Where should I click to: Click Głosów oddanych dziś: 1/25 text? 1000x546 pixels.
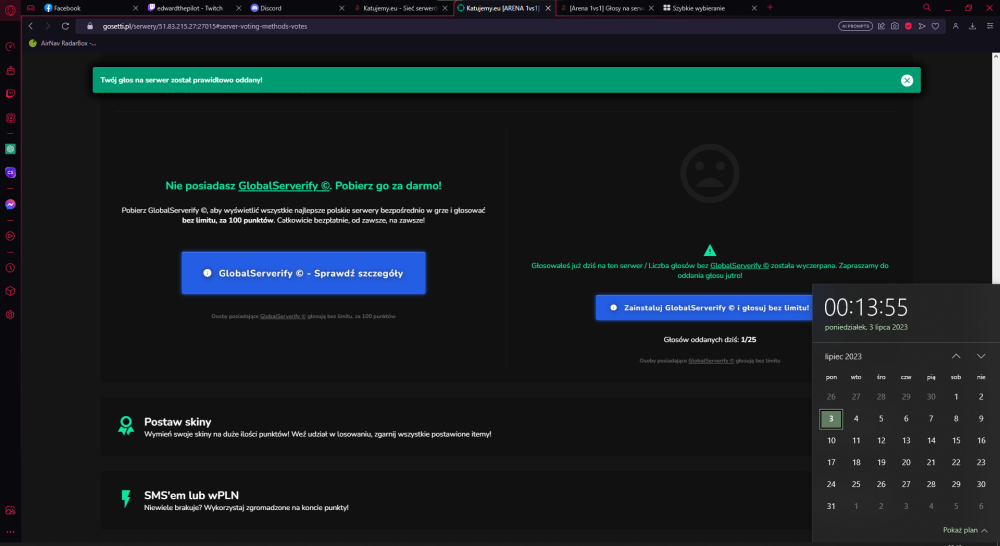(710, 339)
